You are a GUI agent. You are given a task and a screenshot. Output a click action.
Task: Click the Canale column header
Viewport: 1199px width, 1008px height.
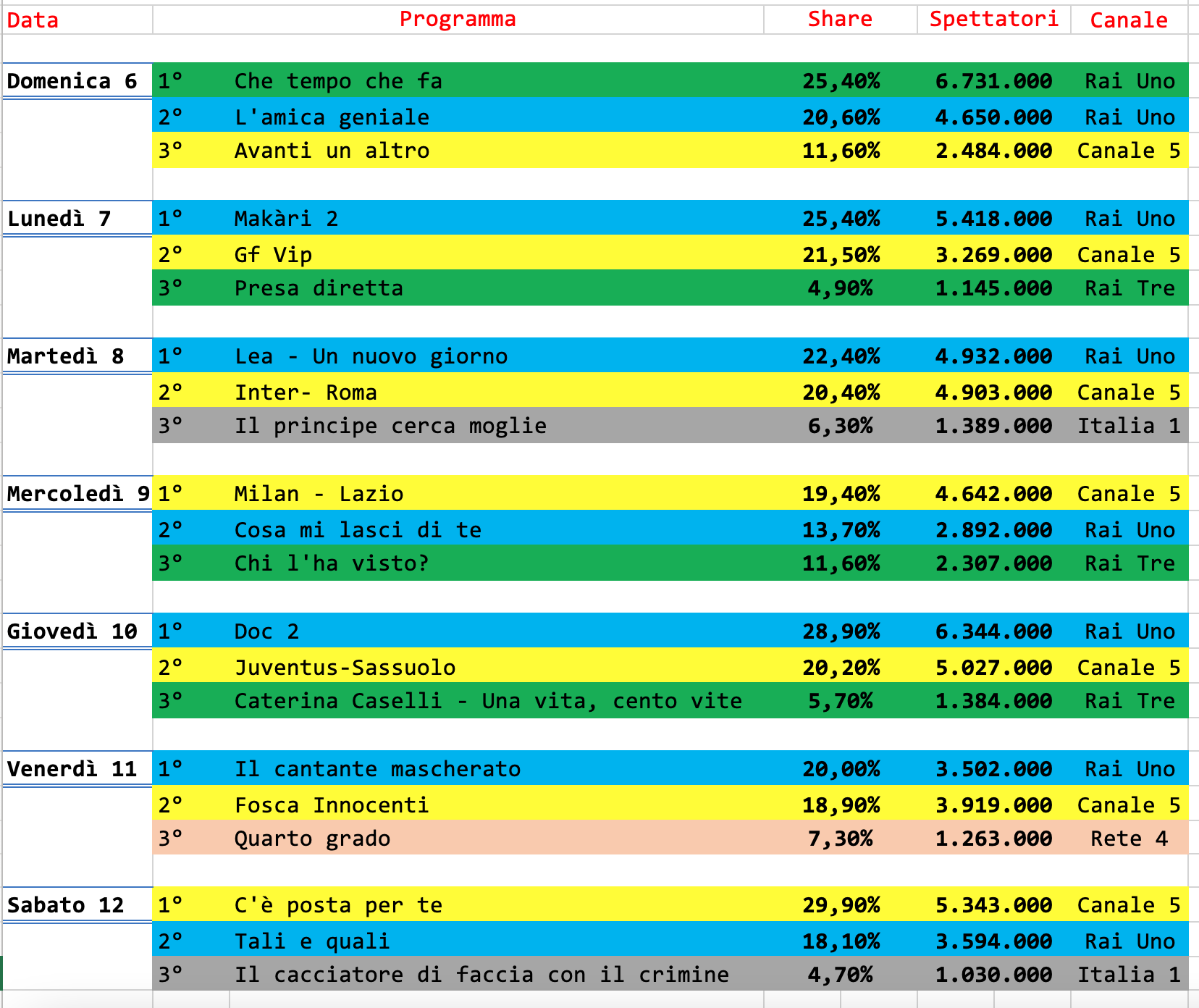point(1129,20)
